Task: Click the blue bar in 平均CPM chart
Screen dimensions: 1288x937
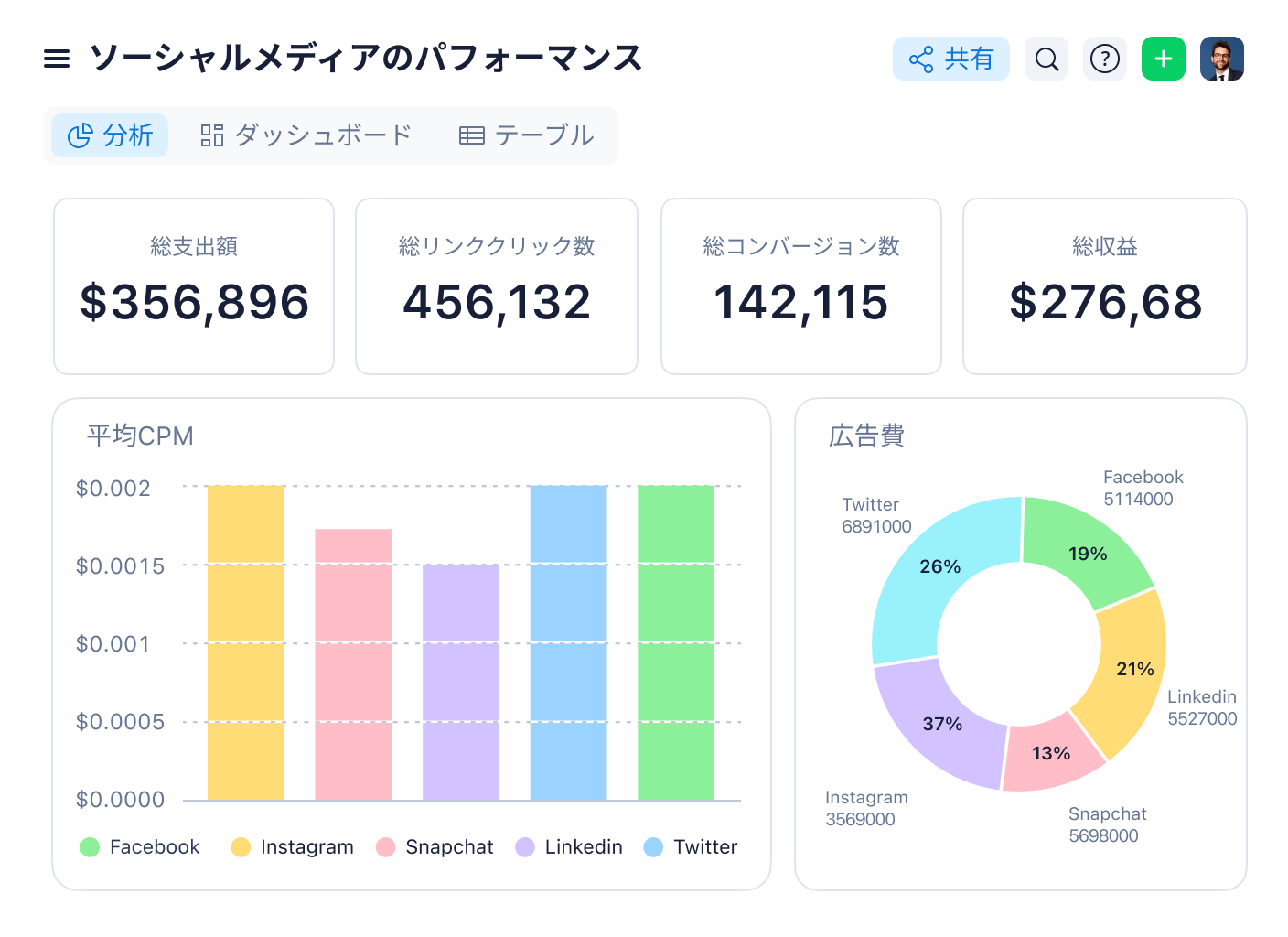Action: 568,642
